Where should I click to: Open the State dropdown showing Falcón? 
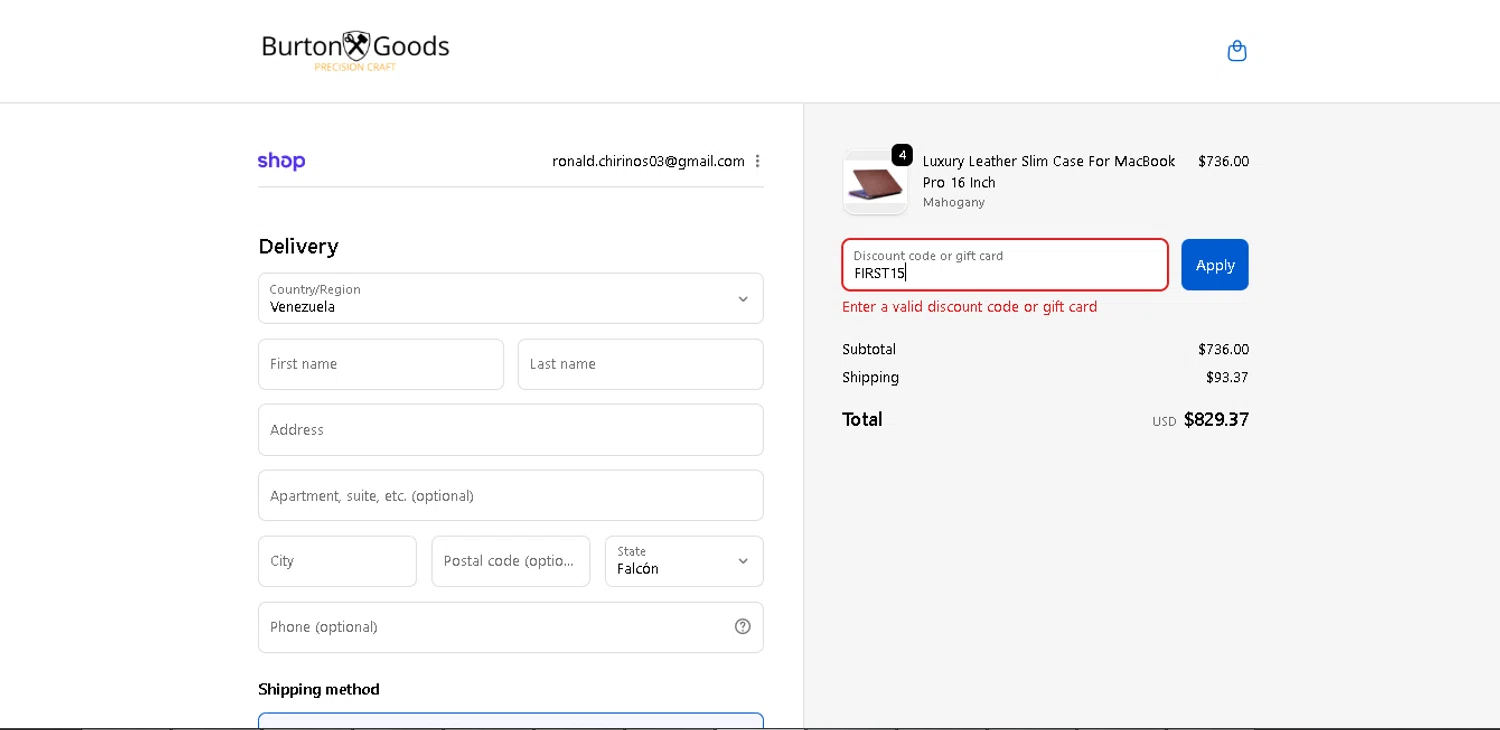(684, 561)
